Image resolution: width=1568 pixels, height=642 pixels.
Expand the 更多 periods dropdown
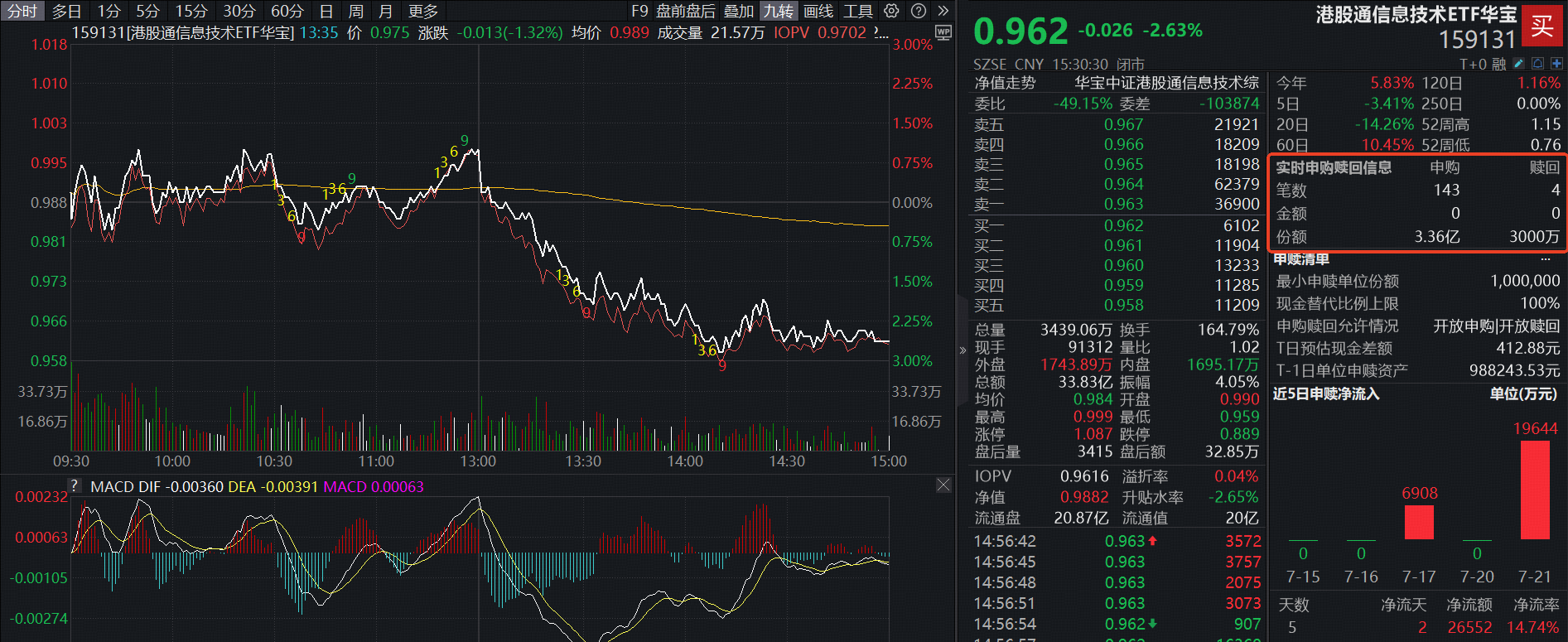423,11
